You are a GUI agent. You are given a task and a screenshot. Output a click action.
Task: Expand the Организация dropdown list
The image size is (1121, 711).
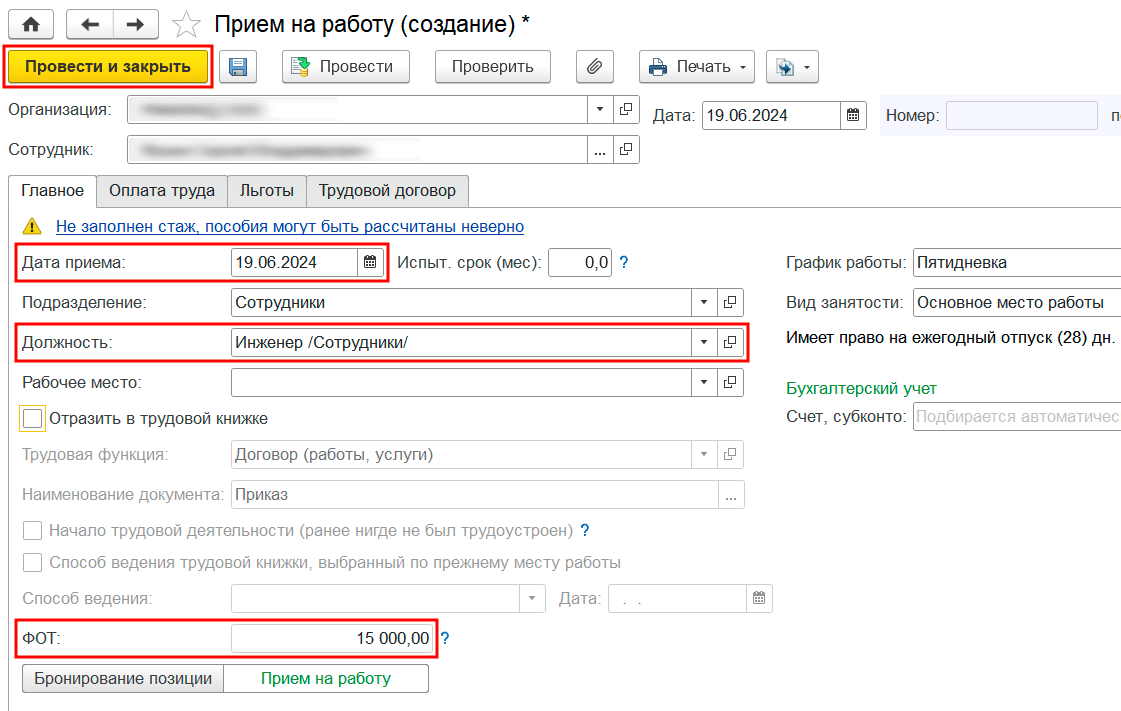[600, 109]
